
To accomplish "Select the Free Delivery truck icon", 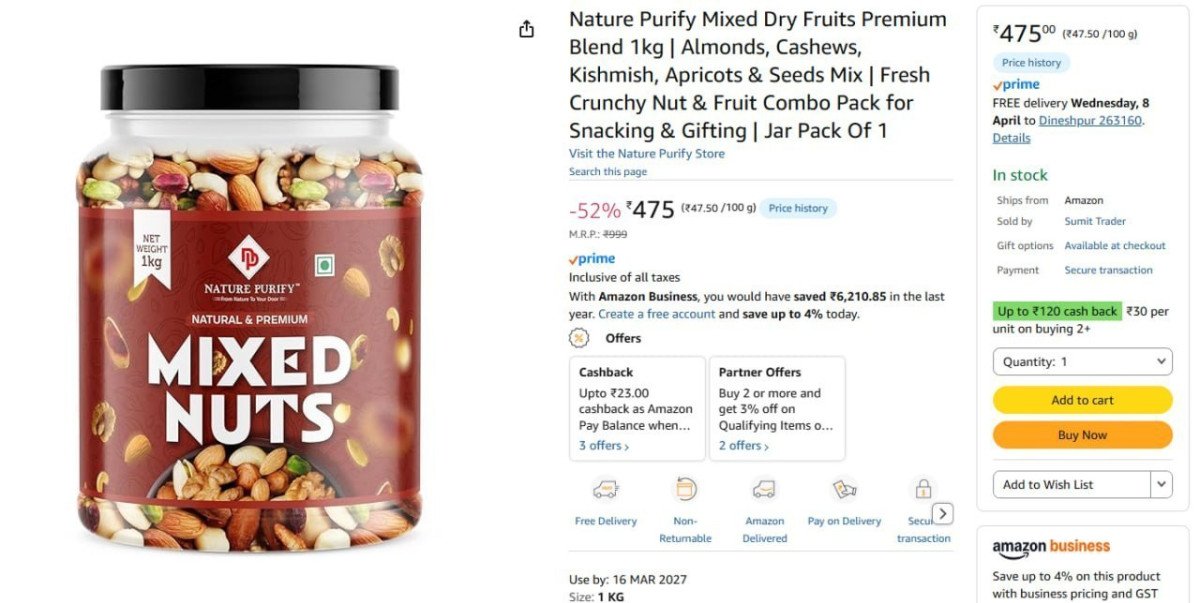I will click(606, 490).
